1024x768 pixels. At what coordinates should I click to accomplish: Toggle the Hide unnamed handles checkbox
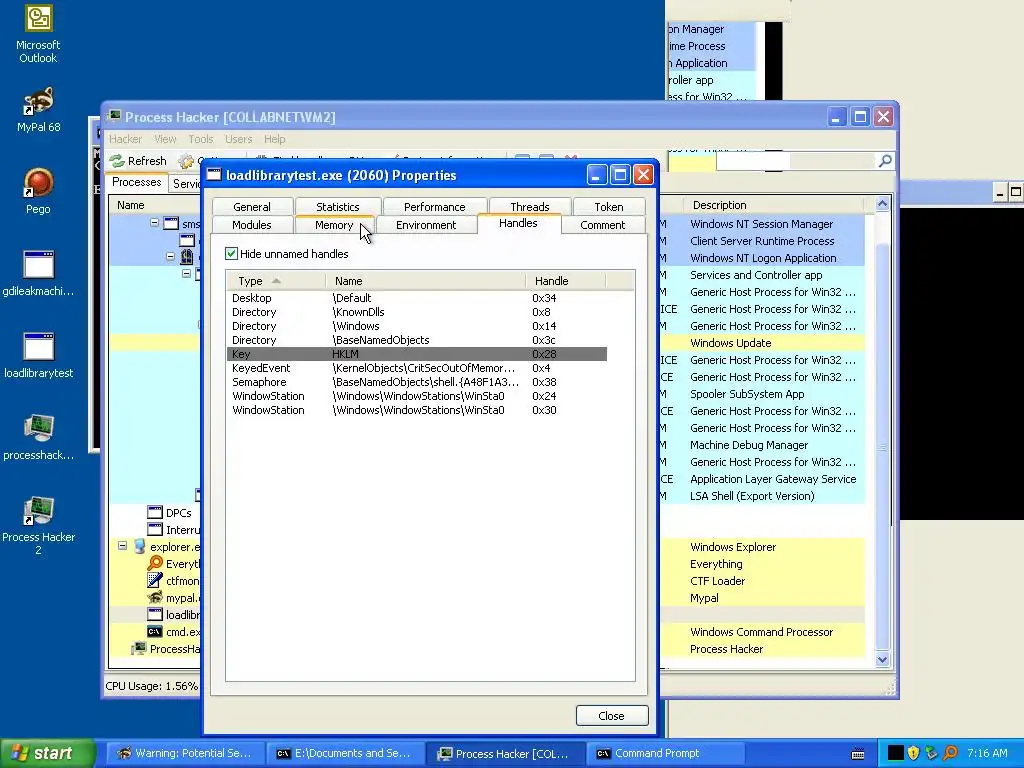231,253
